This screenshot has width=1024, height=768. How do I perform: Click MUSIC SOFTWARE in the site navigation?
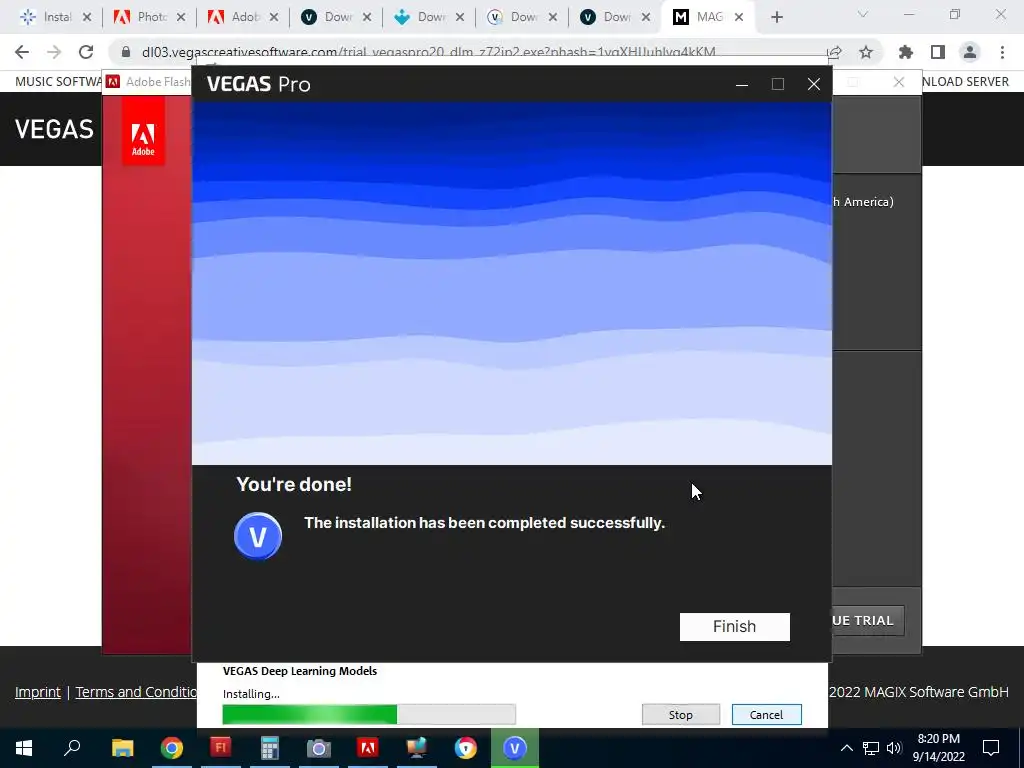(58, 82)
